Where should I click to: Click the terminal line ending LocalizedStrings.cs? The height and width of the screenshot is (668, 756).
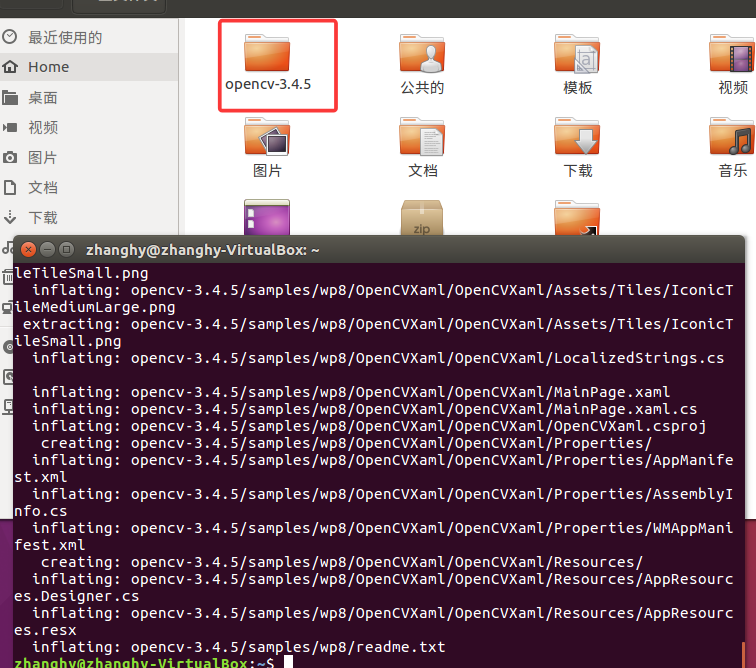click(378, 358)
